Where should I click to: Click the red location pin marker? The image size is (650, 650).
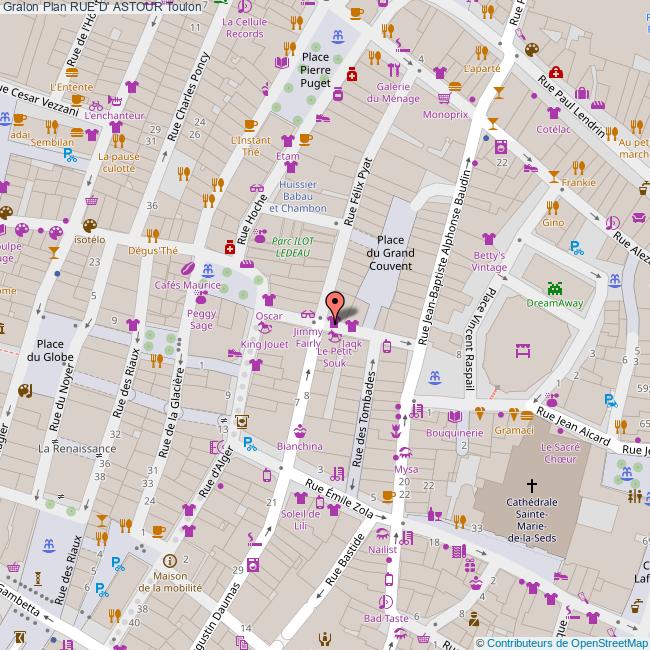click(335, 305)
